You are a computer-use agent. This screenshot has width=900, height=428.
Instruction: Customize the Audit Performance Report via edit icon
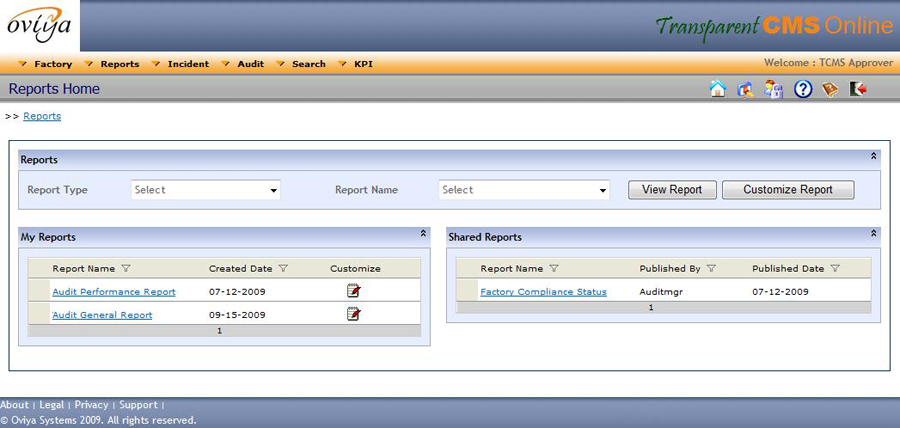point(353,291)
